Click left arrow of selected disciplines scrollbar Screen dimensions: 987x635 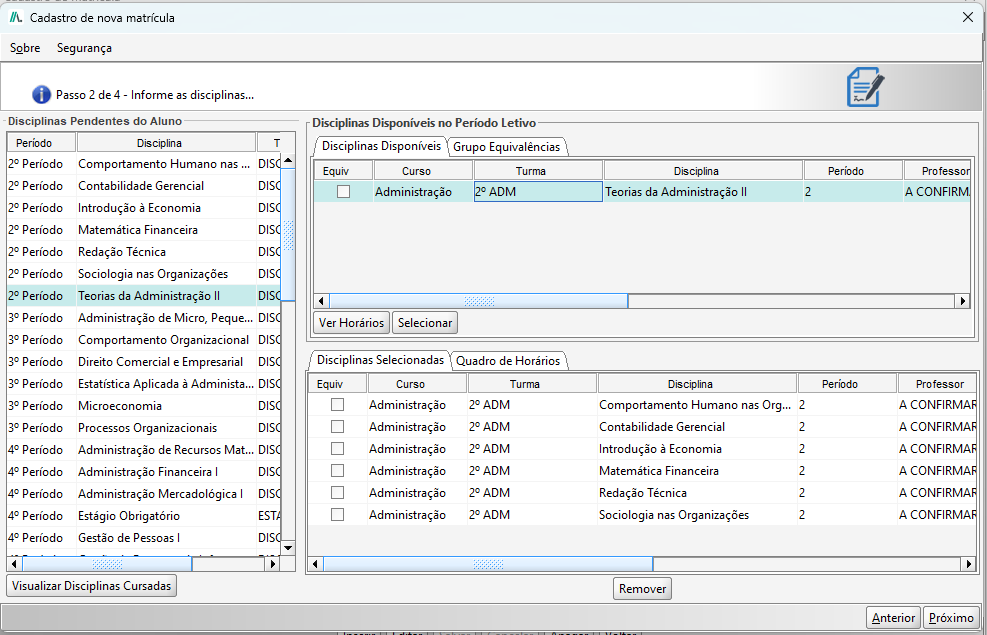(315, 564)
